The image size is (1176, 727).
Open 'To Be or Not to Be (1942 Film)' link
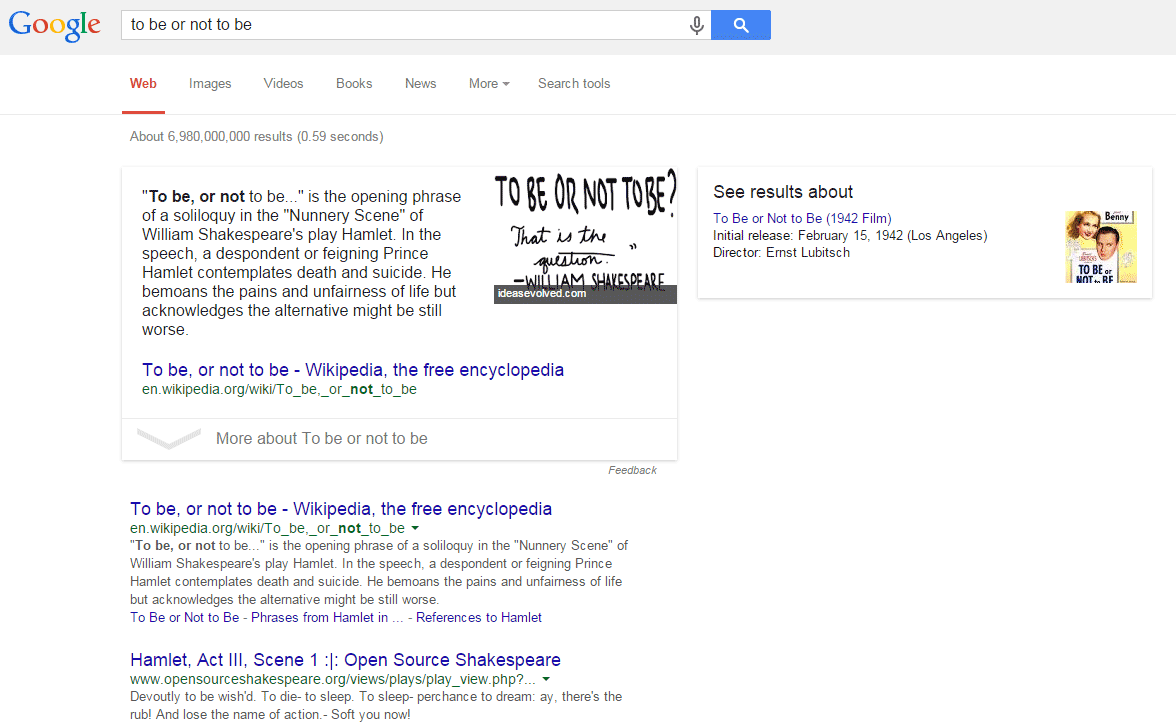[802, 218]
